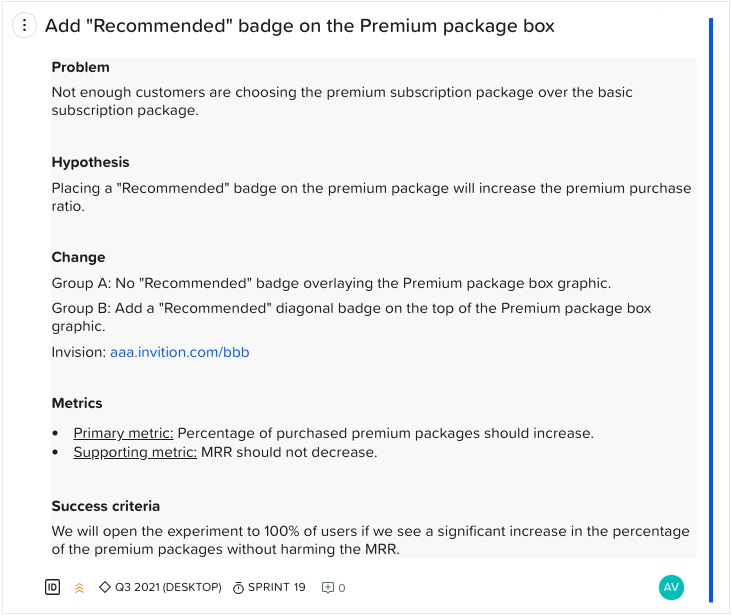Click the AV assignee avatar
The width and height of the screenshot is (732, 616).
(672, 587)
